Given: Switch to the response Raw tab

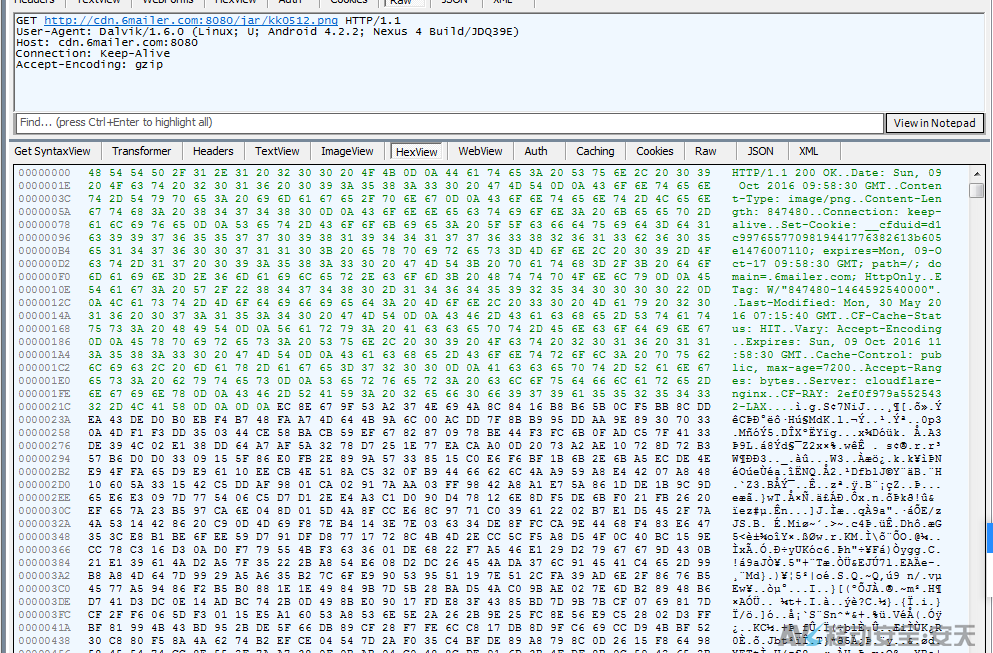Looking at the screenshot, I should [705, 151].
